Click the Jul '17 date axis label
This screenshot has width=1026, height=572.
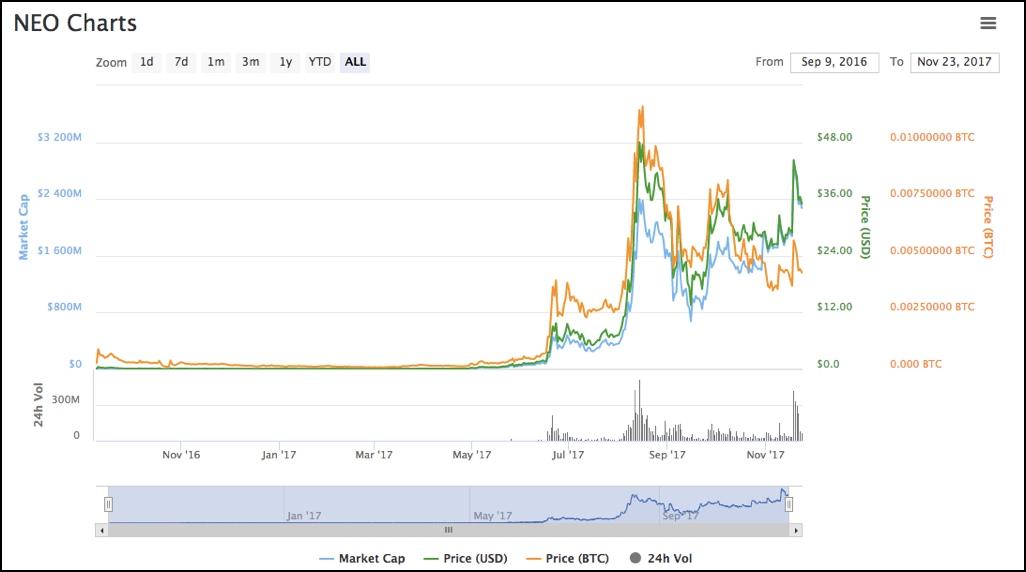(567, 455)
